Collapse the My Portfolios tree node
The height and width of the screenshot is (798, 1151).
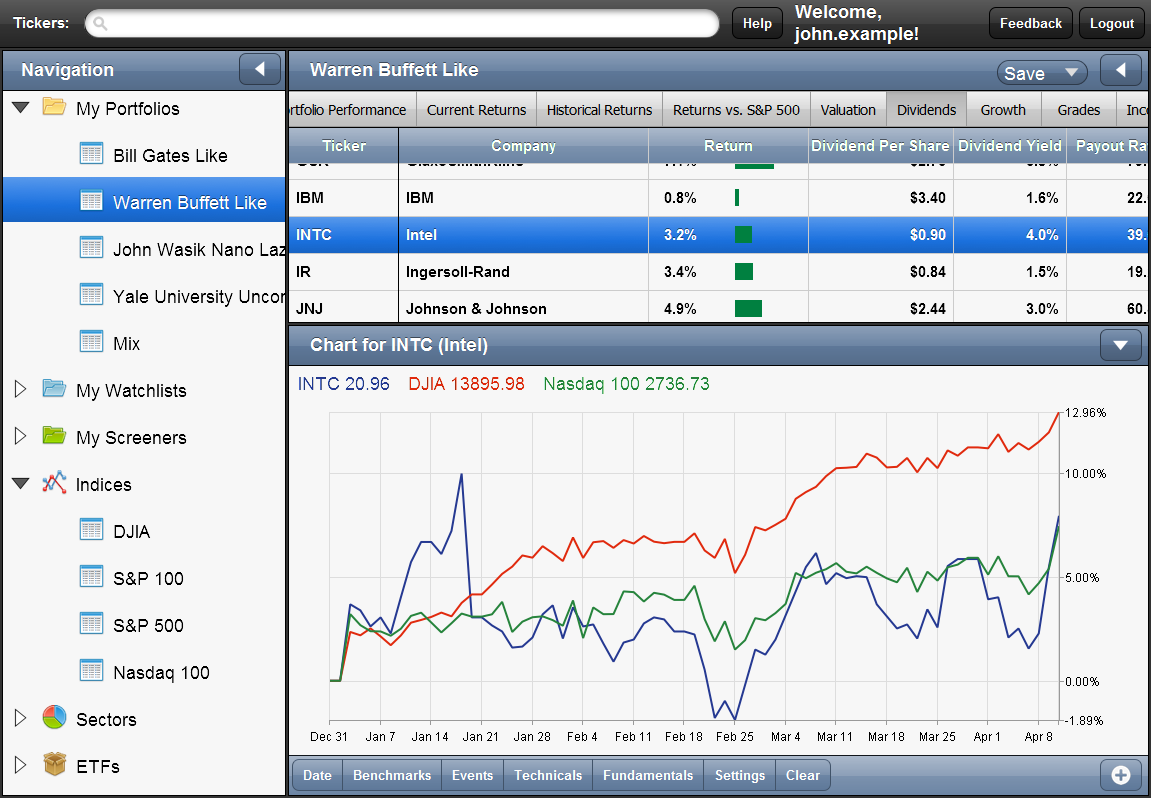(21, 108)
